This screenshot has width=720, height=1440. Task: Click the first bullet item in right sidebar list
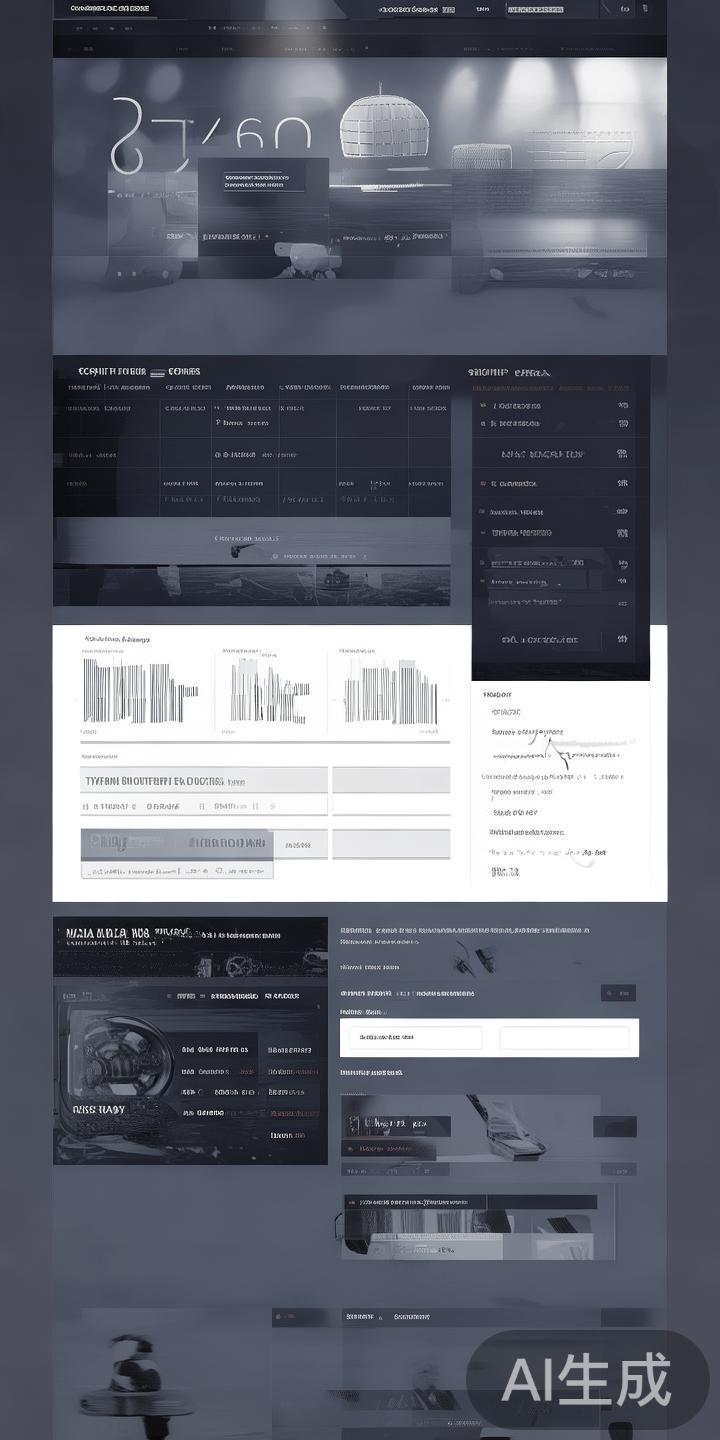point(515,406)
